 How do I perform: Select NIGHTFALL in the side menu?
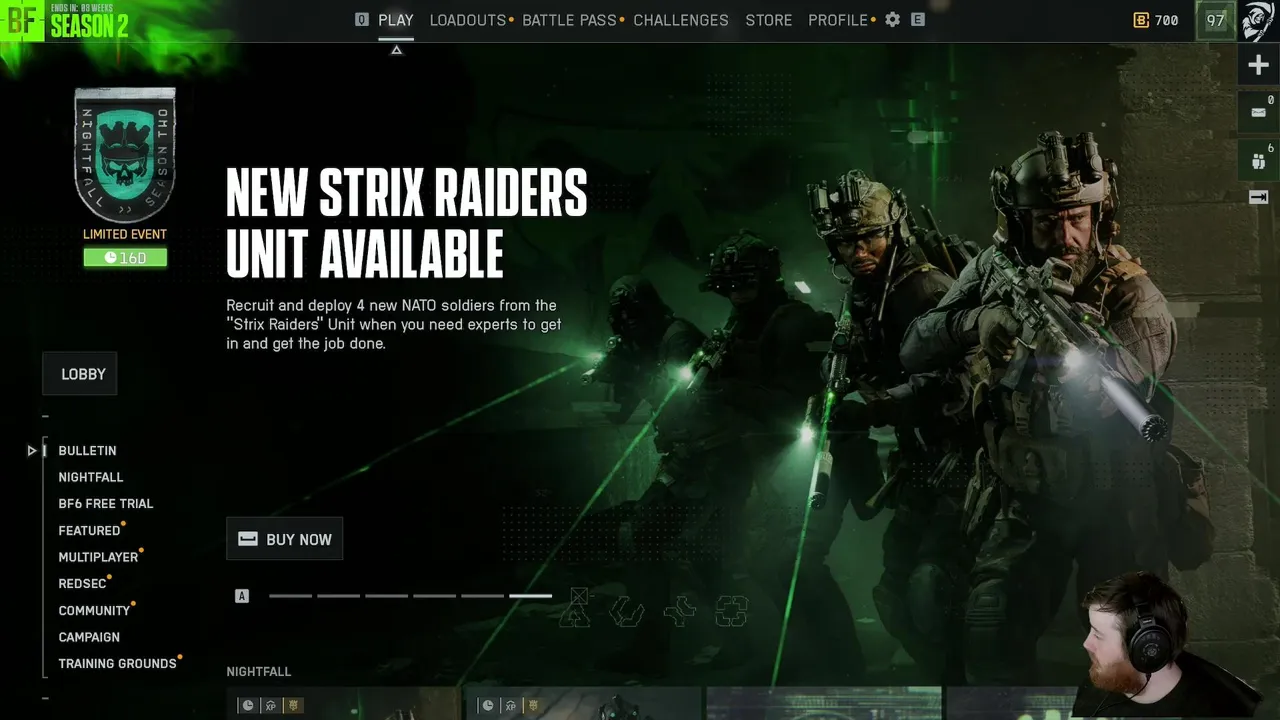point(91,477)
